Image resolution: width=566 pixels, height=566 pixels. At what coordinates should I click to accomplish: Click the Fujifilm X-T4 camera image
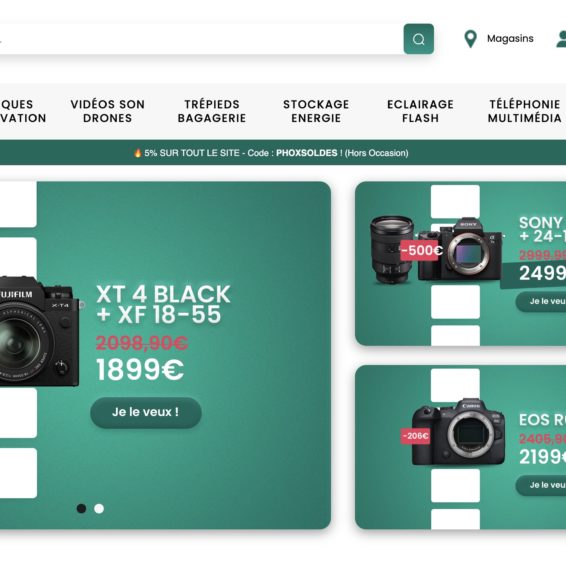[40, 331]
